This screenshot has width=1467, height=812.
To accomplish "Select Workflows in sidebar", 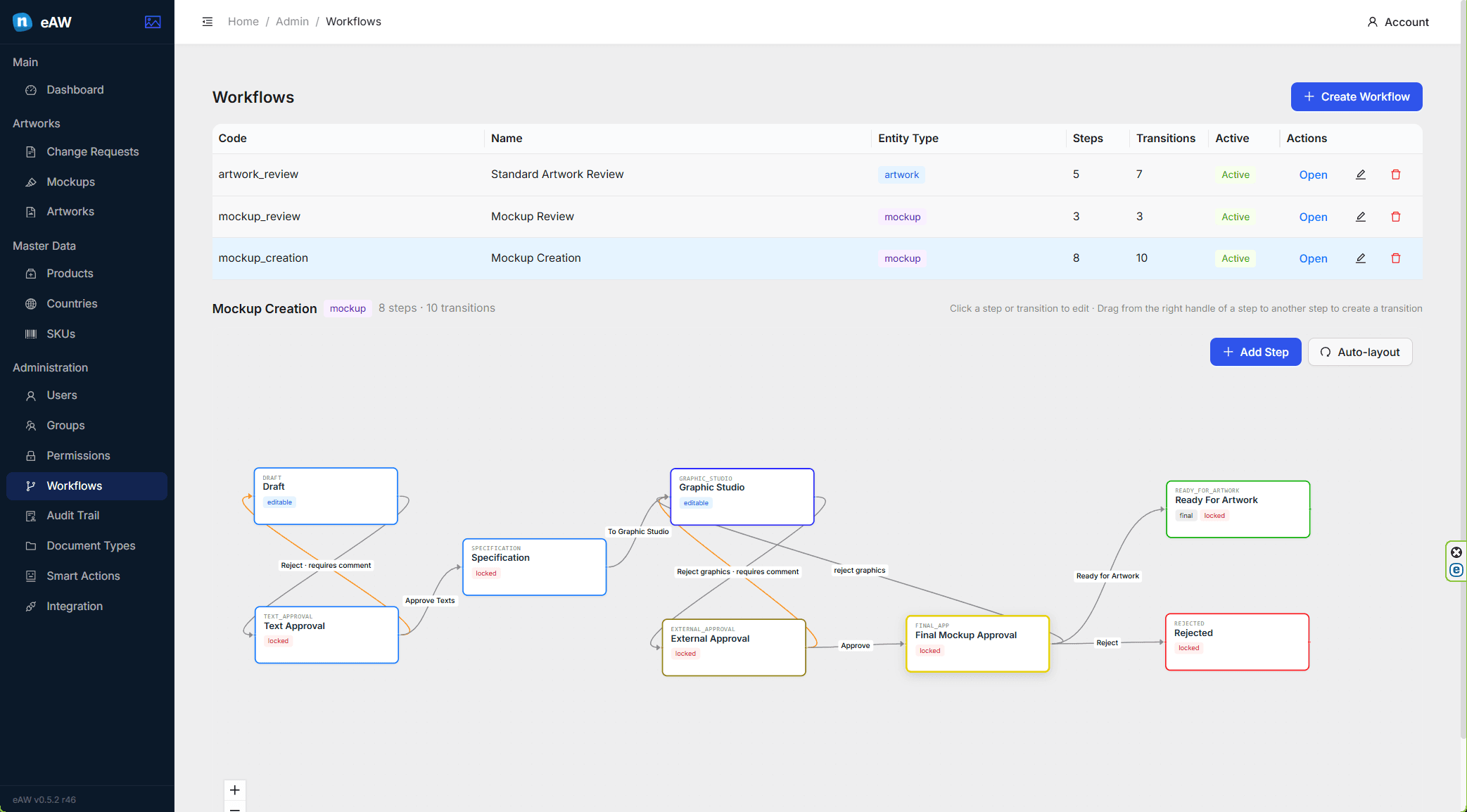I will (x=87, y=486).
